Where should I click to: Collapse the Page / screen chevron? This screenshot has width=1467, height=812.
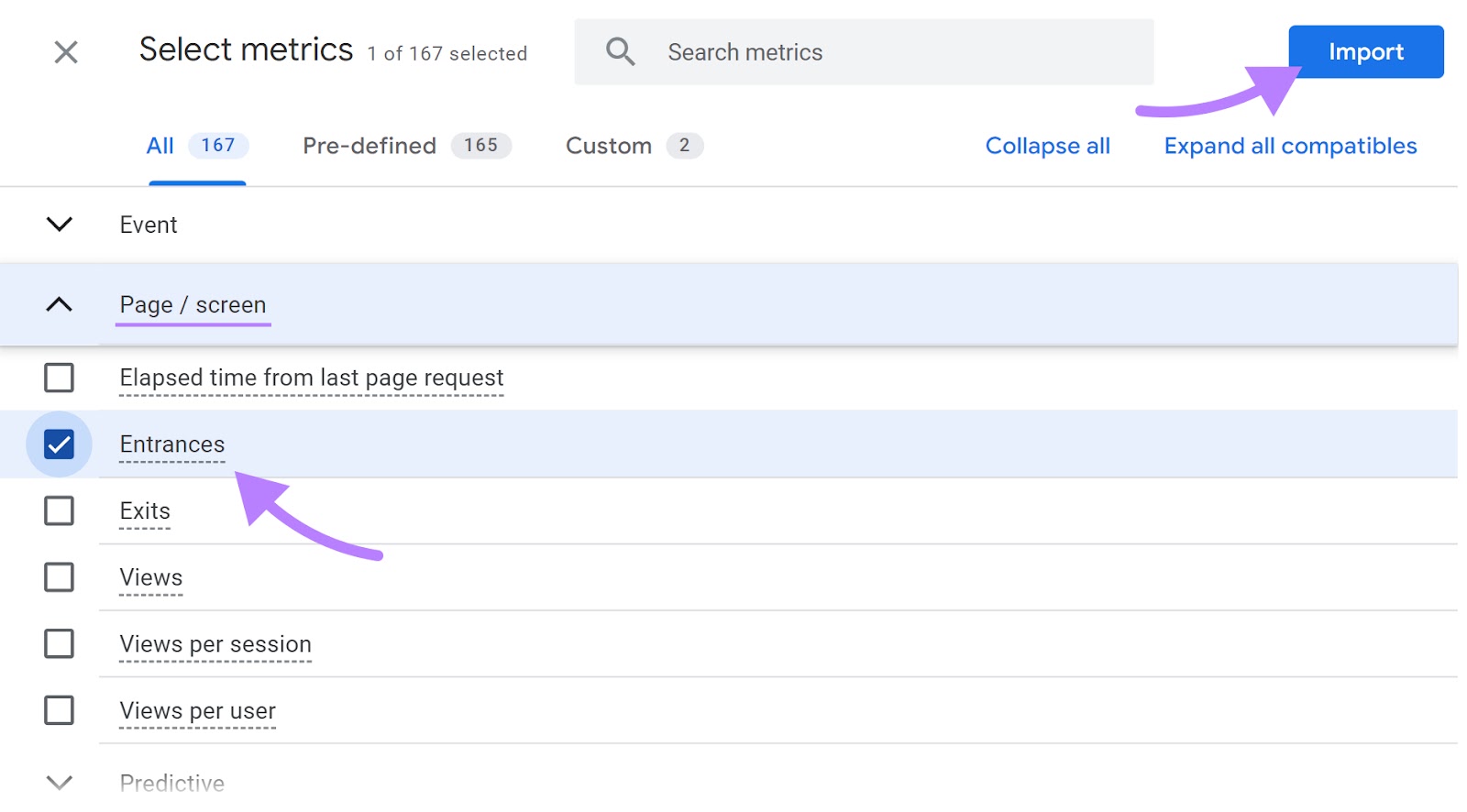[x=60, y=304]
